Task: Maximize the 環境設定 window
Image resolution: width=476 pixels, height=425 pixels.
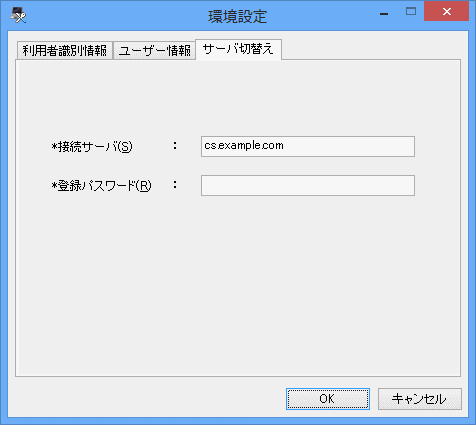Action: coord(411,12)
